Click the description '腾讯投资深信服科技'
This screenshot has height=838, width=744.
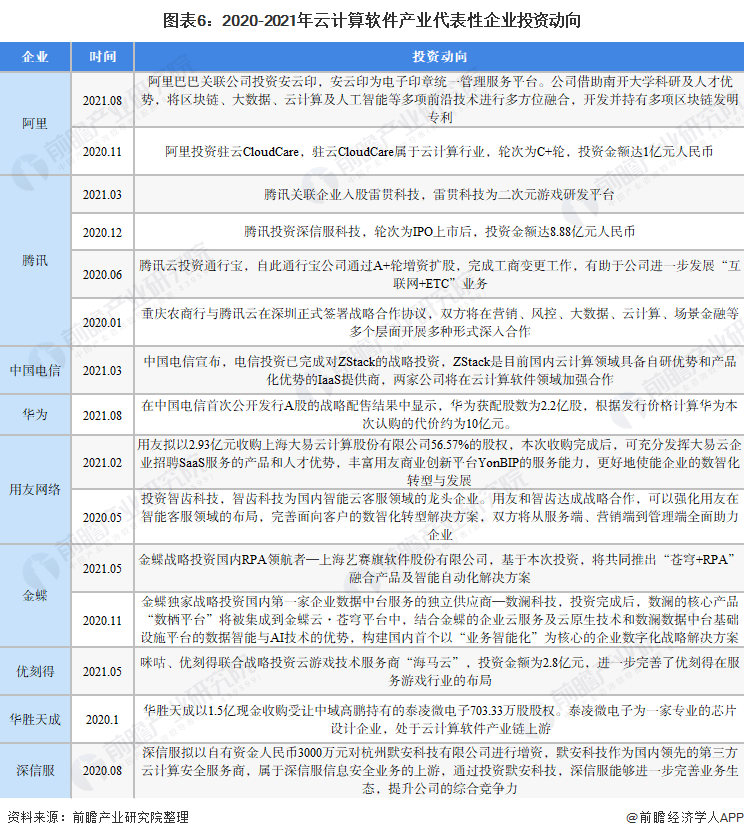(x=440, y=231)
